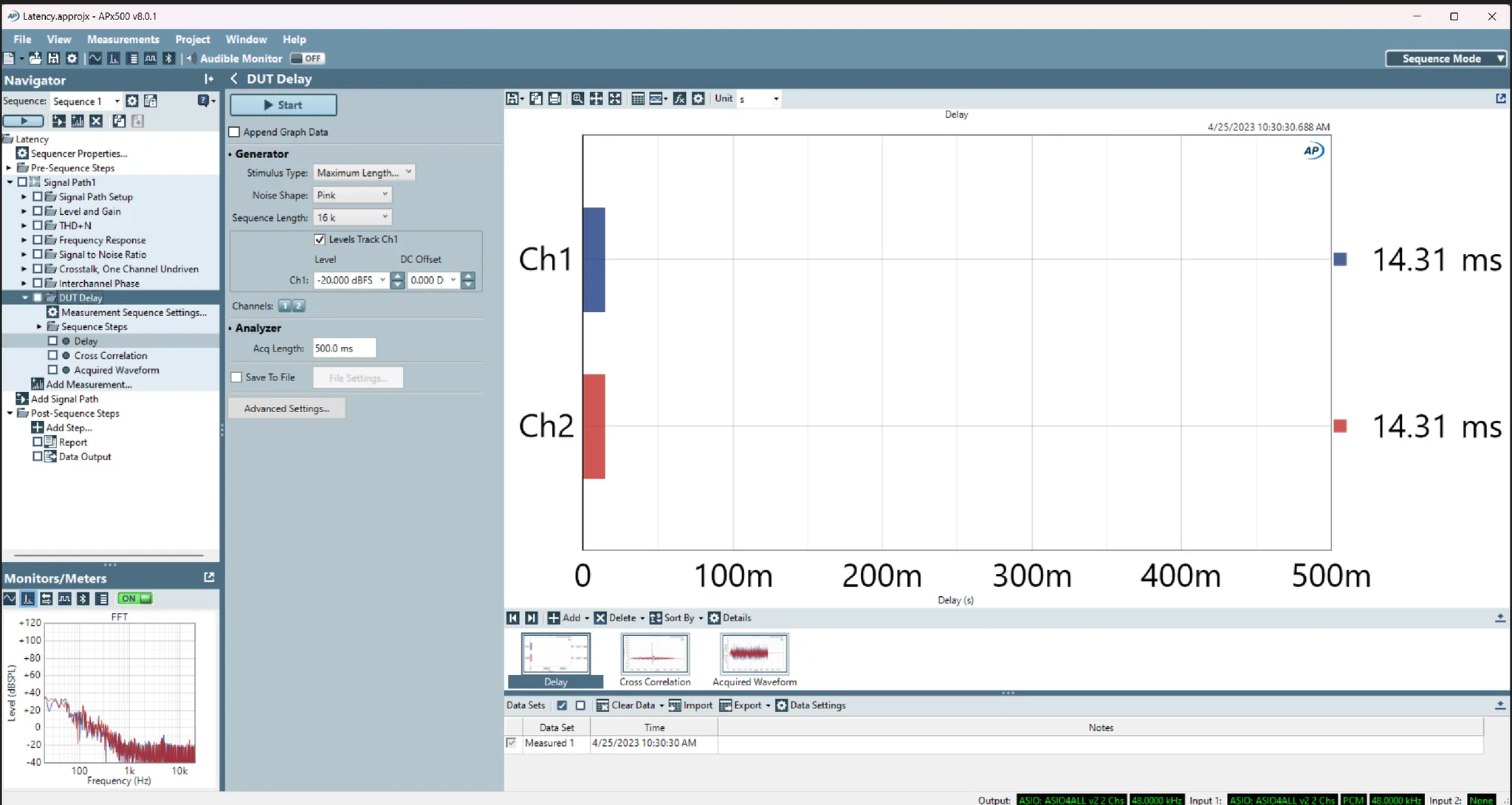This screenshot has width=1512, height=805.
Task: Check the Data Output checkbox
Action: click(38, 457)
